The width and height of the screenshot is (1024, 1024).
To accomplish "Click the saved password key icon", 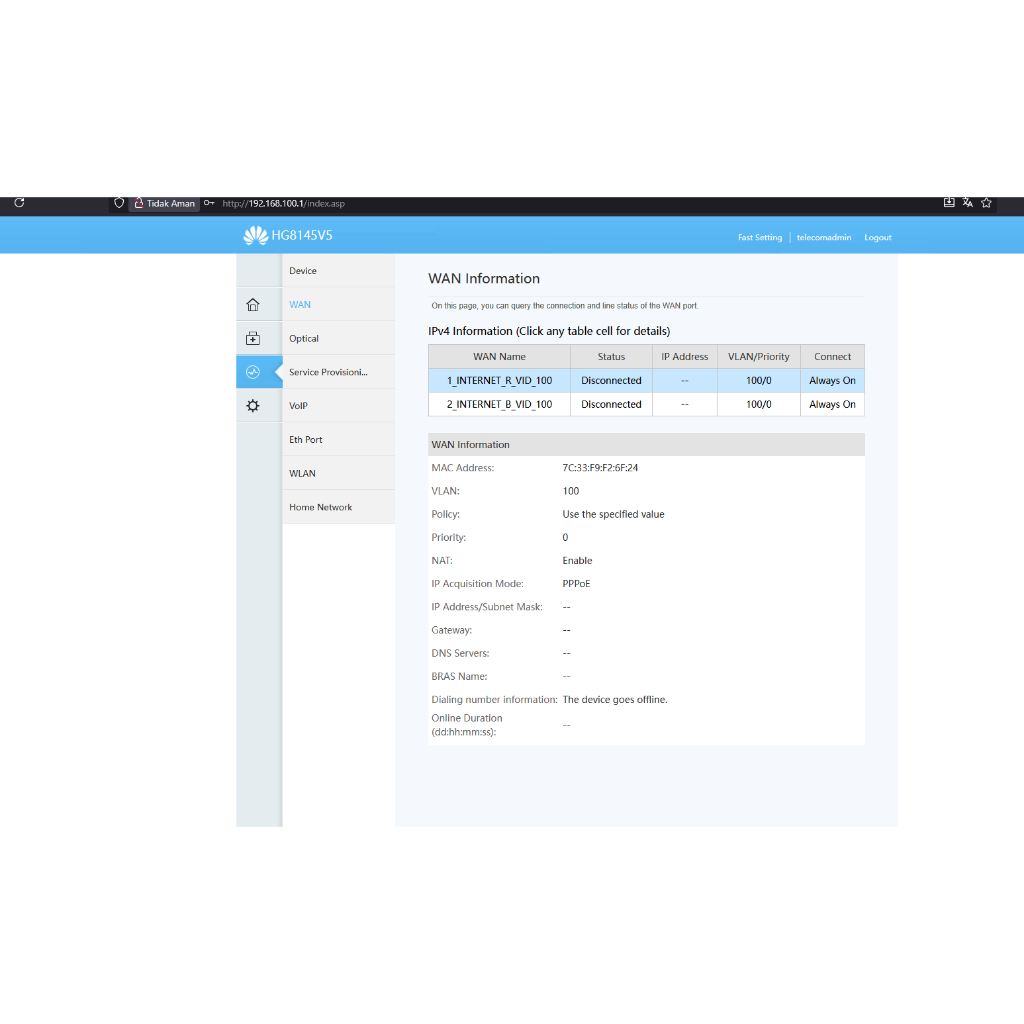I will point(209,203).
